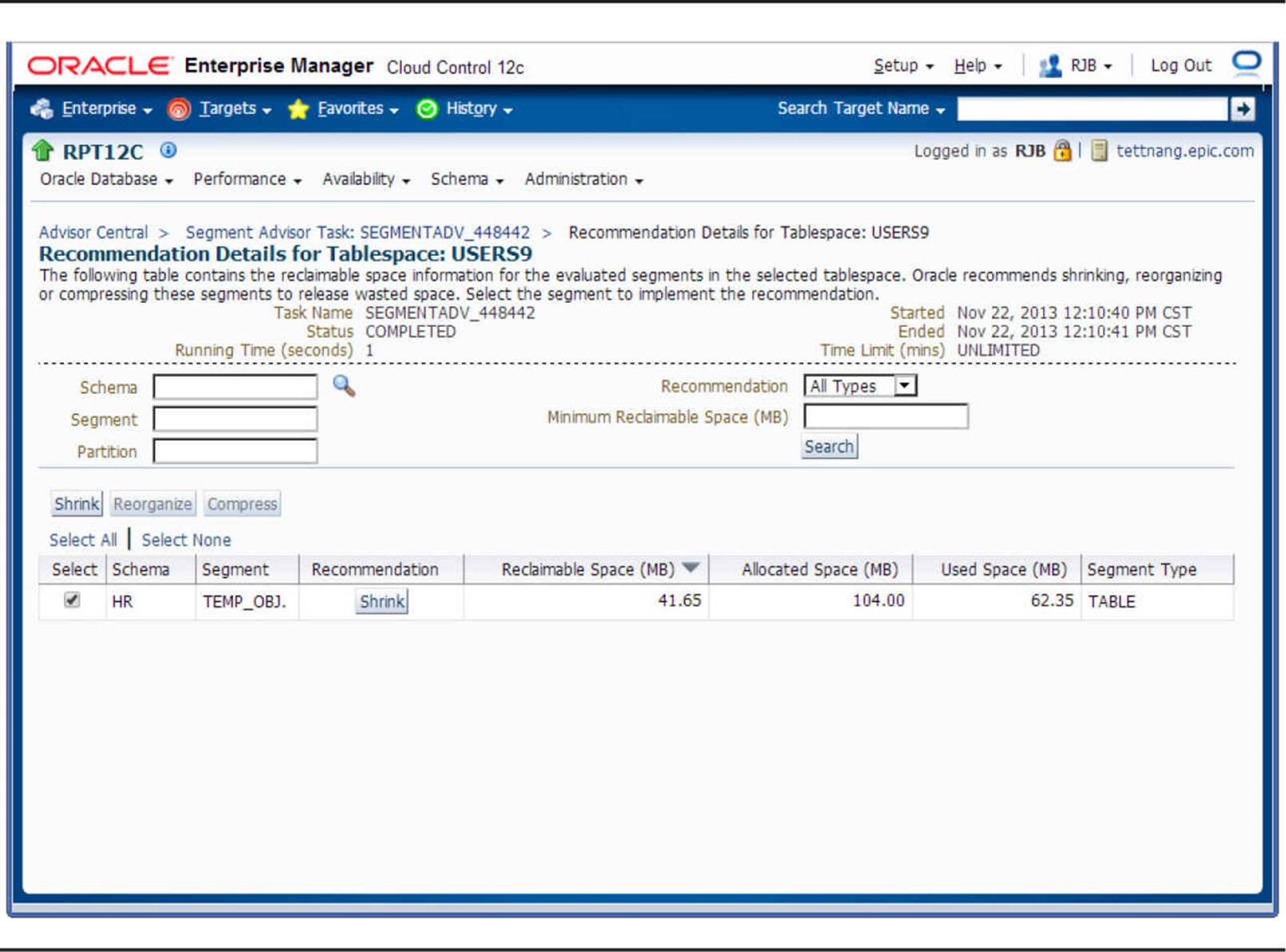This screenshot has height=952, width=1286.
Task: Click the search go arrow button
Action: (x=1243, y=109)
